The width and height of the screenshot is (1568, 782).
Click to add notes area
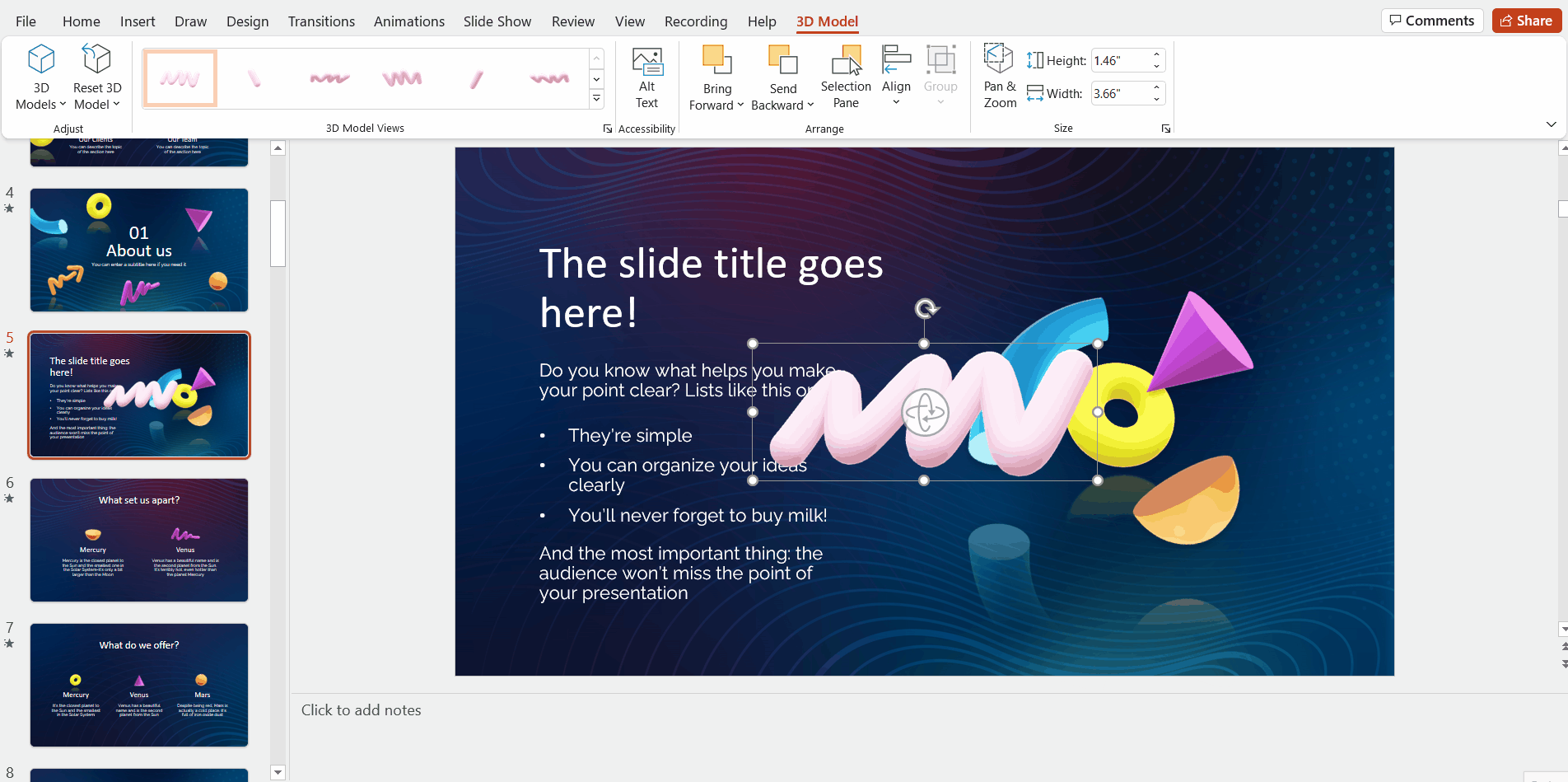(x=361, y=710)
